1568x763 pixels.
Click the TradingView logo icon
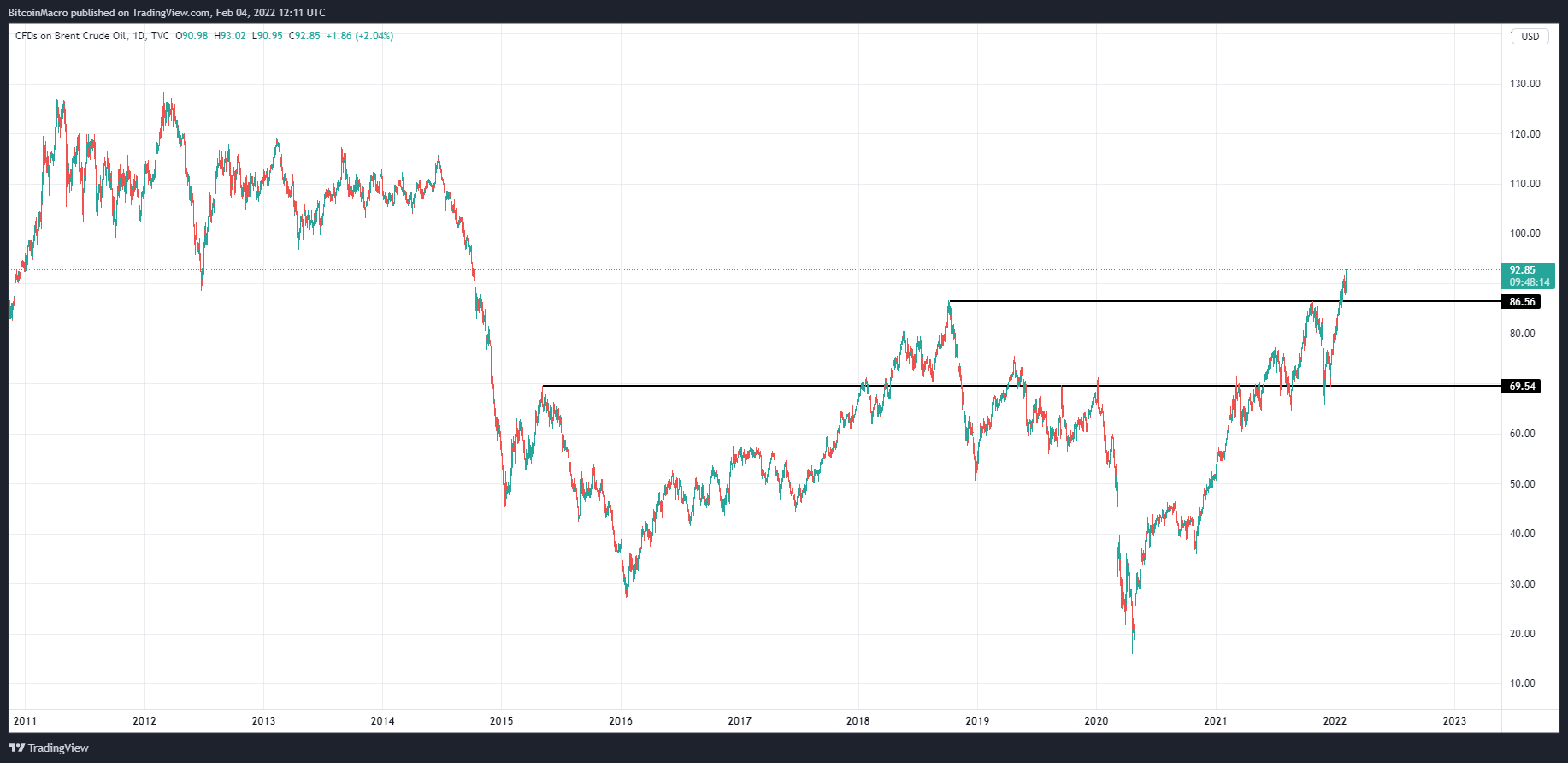pyautogui.click(x=17, y=748)
